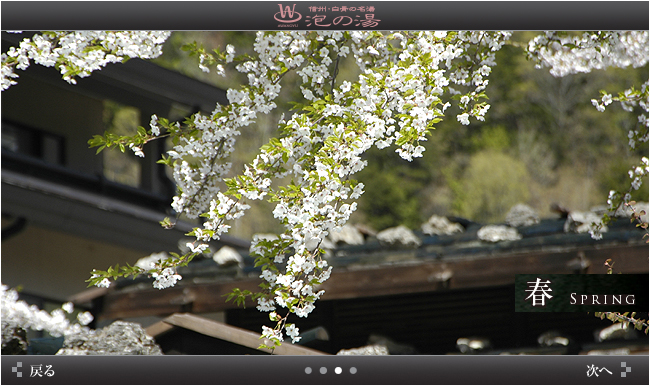
Task: Click the 春 Spring caption label
Action: coord(581,293)
